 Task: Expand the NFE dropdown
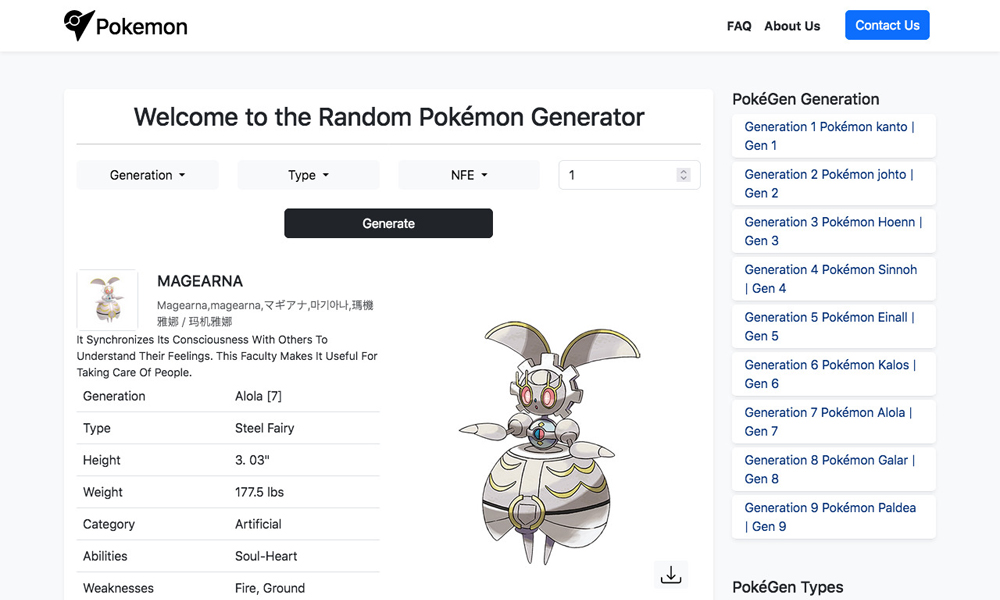click(x=469, y=175)
